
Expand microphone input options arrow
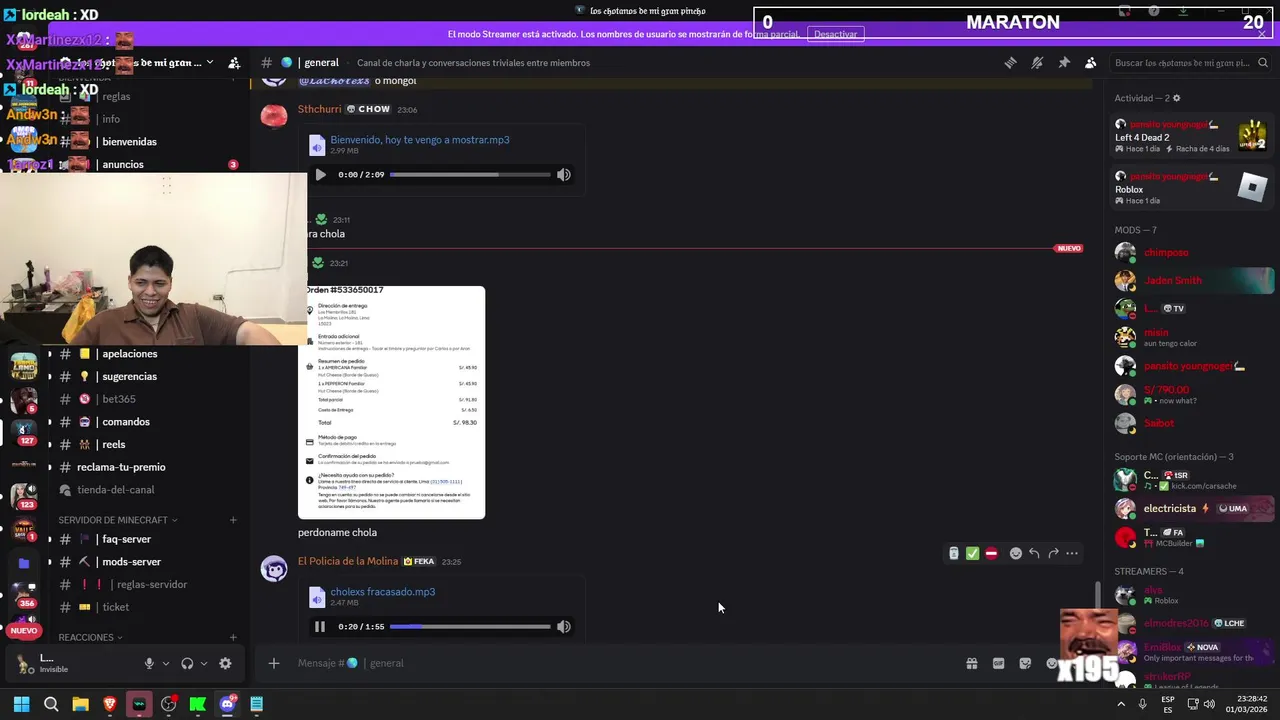click(x=166, y=663)
